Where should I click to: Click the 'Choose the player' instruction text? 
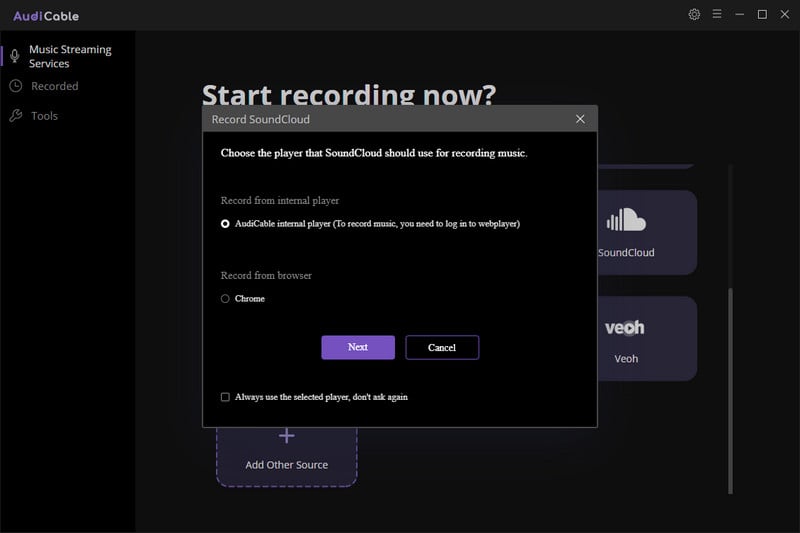374,153
